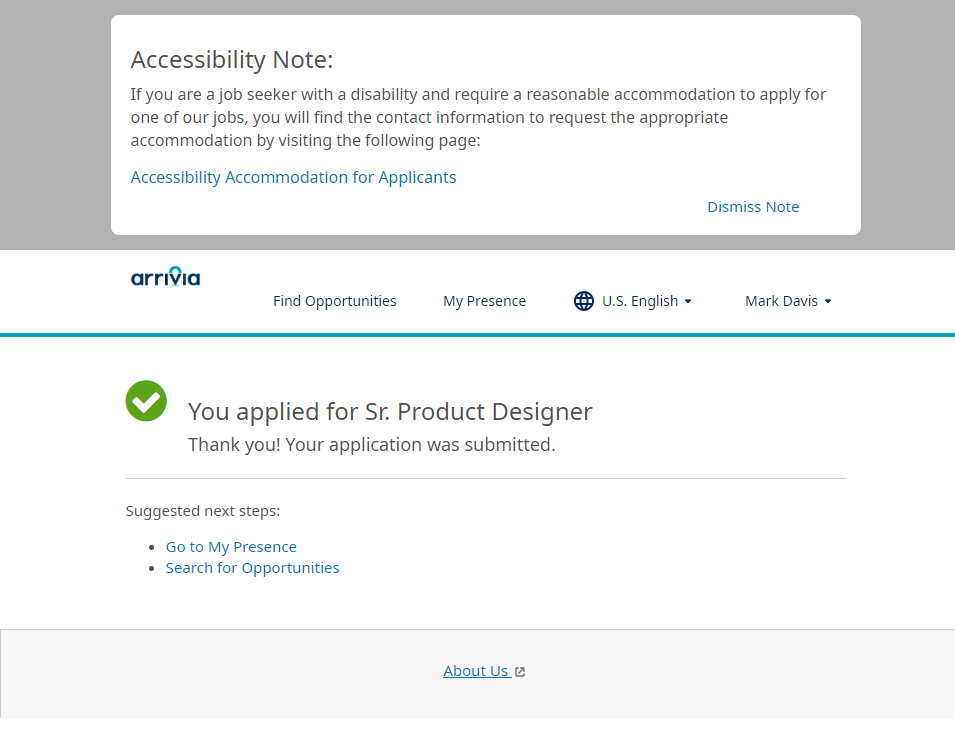Expand the caret next to U.S. English
The width and height of the screenshot is (955, 741).
(x=688, y=302)
